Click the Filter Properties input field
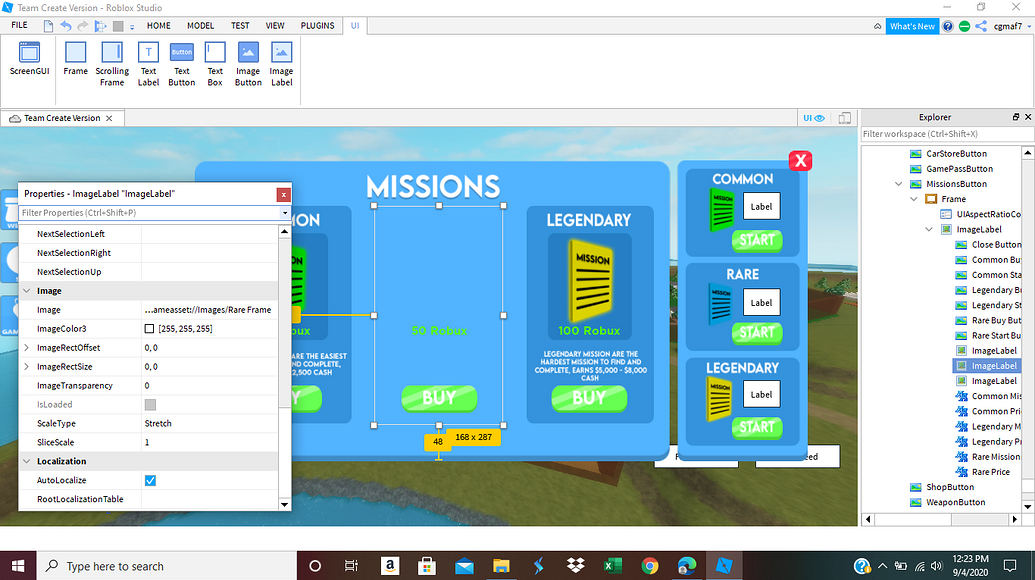 [x=150, y=213]
